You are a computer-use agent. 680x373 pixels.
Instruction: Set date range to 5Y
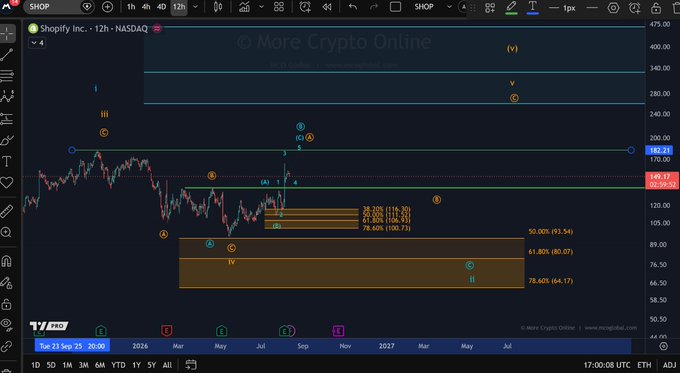[x=151, y=365]
